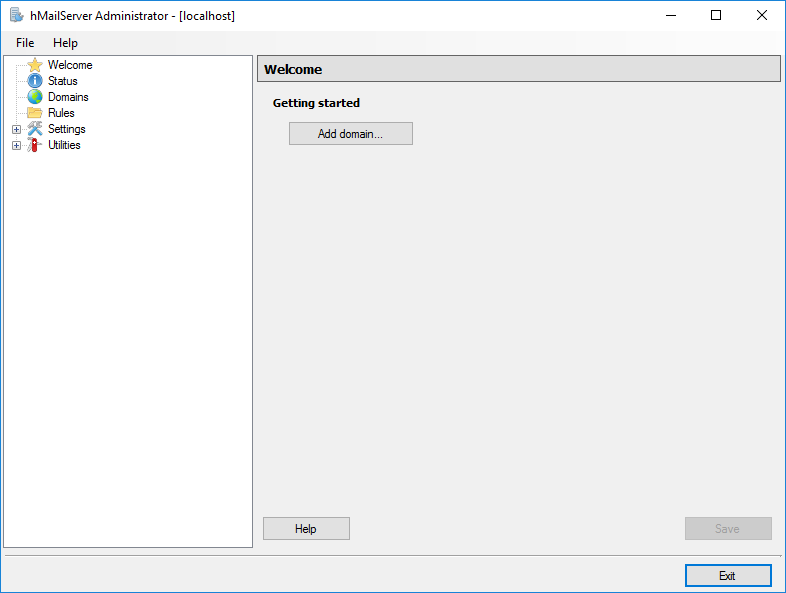Click the Welcome star icon
Image resolution: width=786 pixels, height=593 pixels.
coord(35,65)
